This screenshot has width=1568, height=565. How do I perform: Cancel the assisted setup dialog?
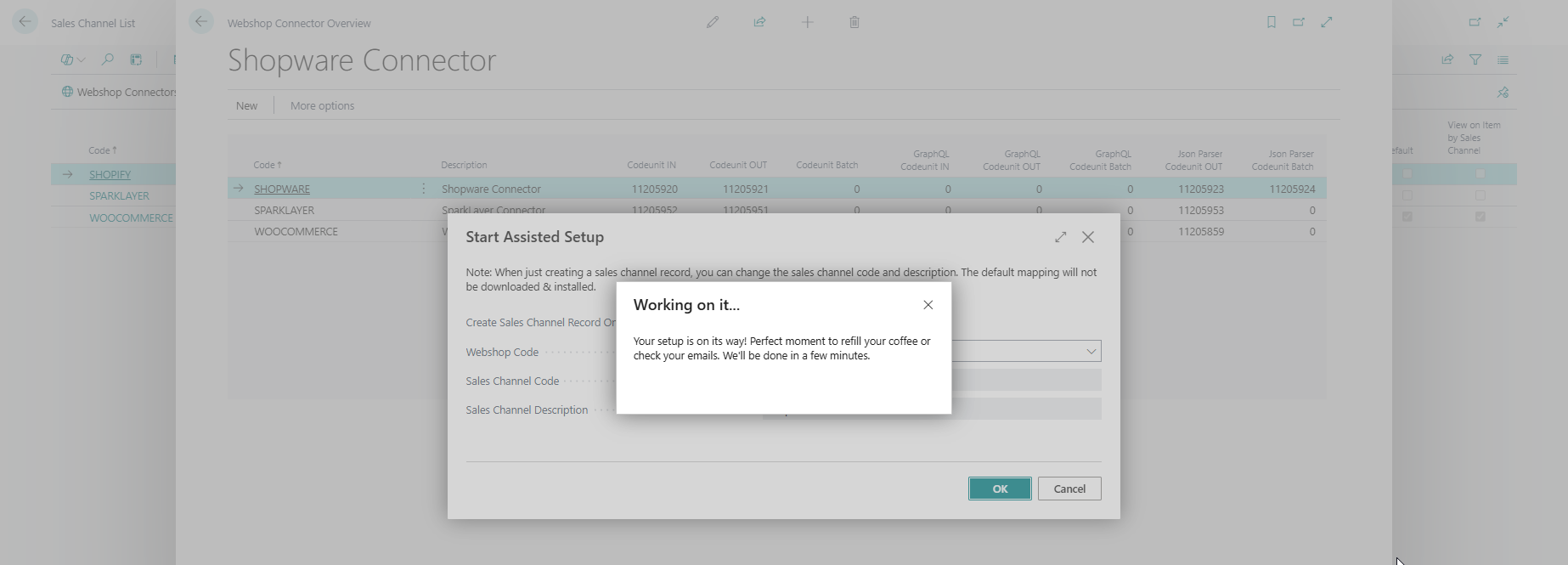pyautogui.click(x=1069, y=489)
